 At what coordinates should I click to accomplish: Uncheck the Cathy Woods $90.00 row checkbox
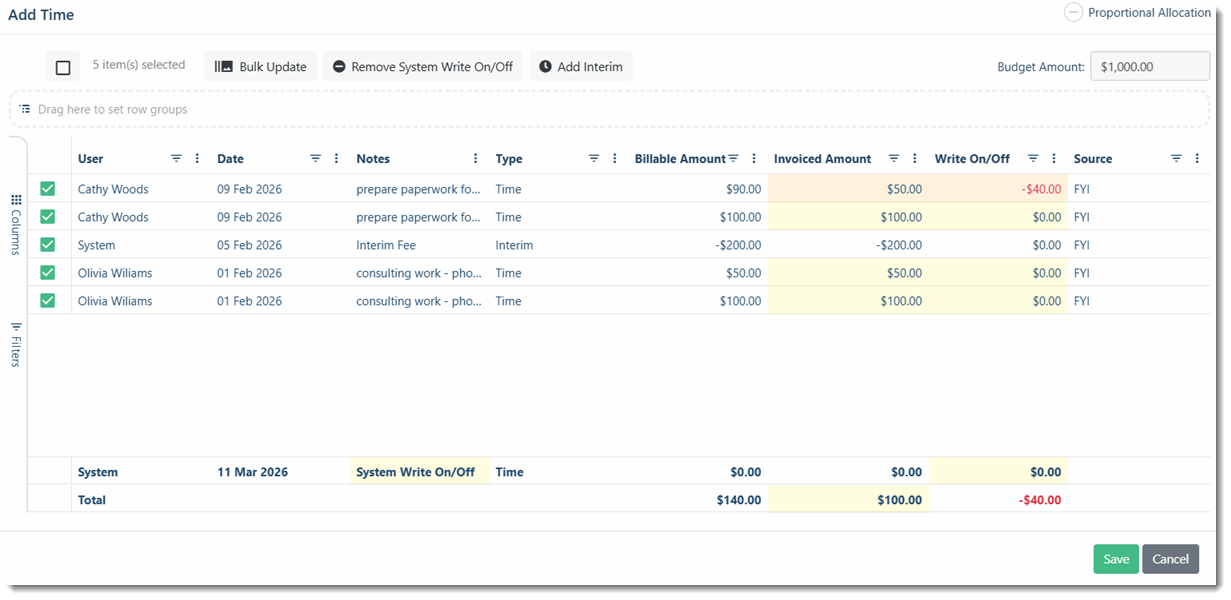(x=48, y=189)
